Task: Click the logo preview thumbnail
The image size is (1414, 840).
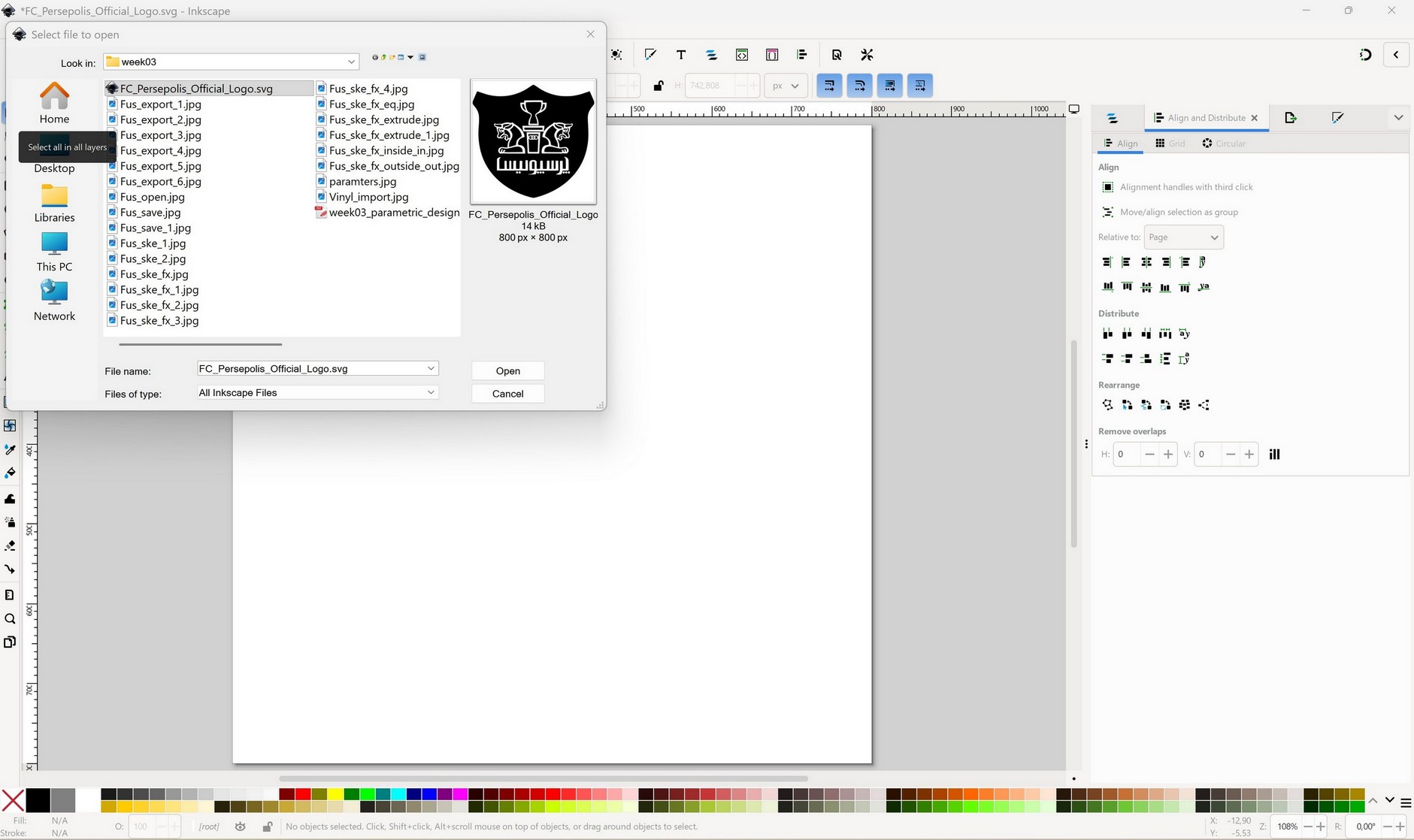Action: (x=534, y=141)
